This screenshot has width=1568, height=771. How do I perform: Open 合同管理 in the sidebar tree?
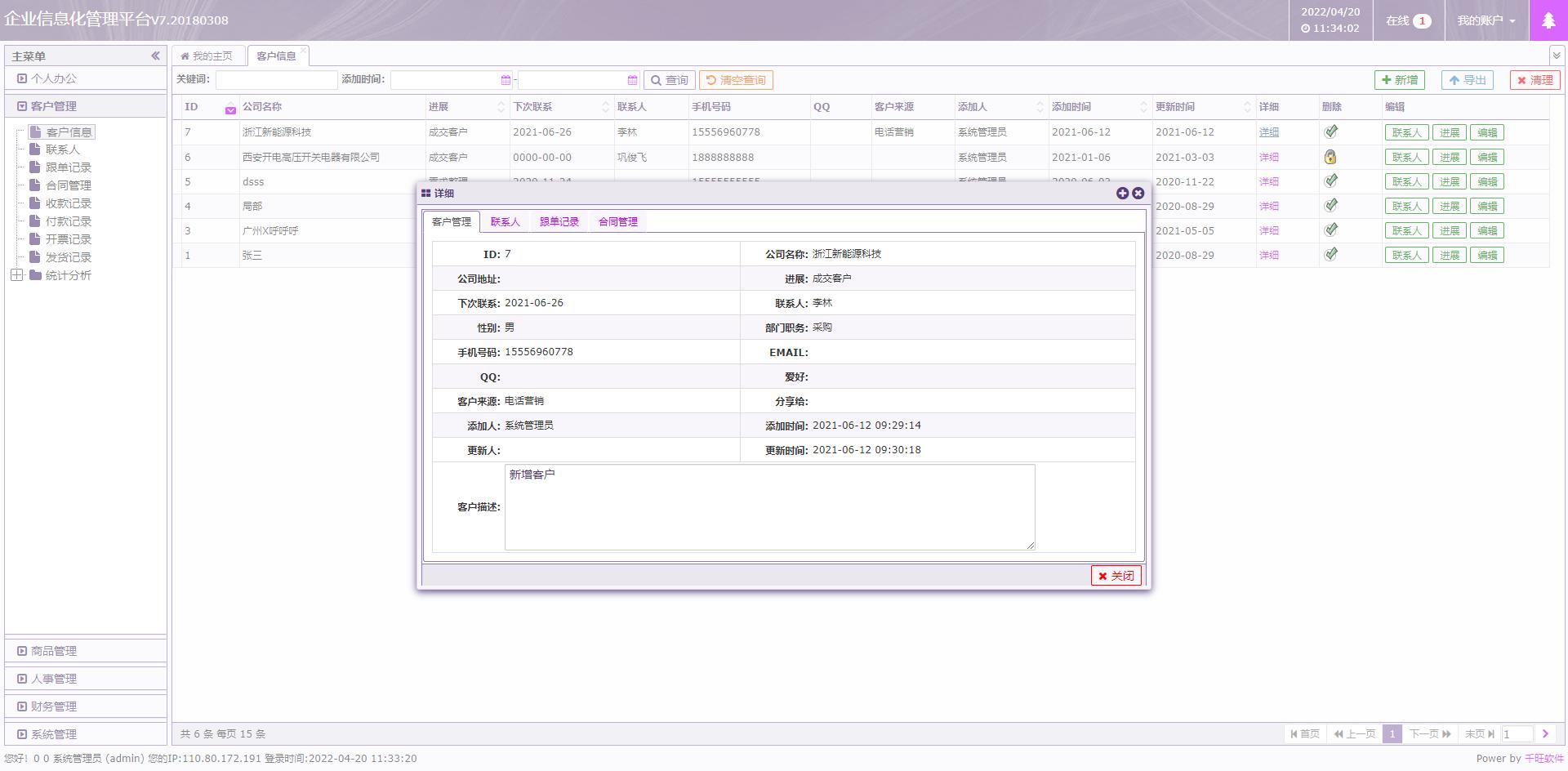(x=69, y=185)
